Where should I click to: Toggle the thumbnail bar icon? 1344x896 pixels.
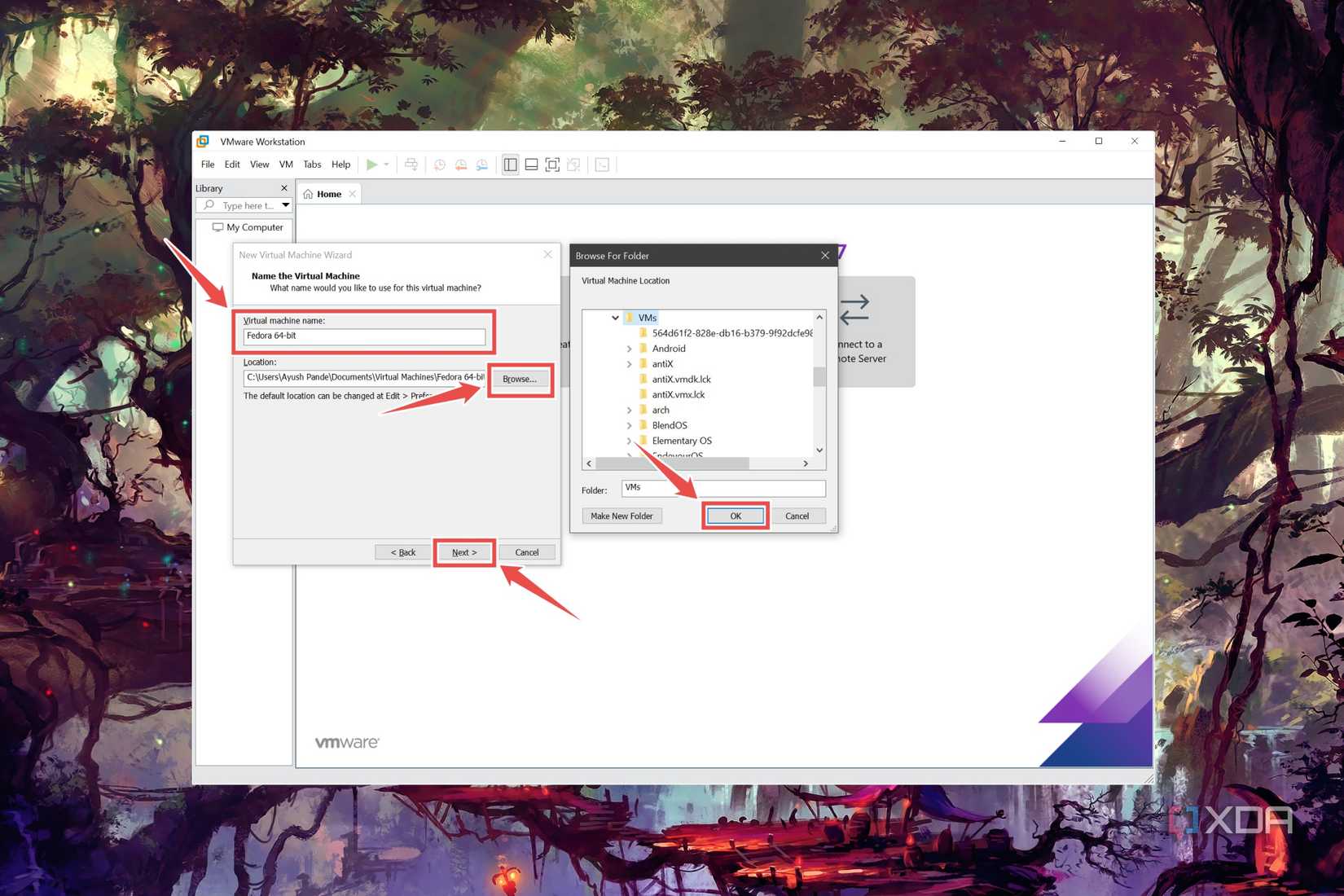[531, 165]
